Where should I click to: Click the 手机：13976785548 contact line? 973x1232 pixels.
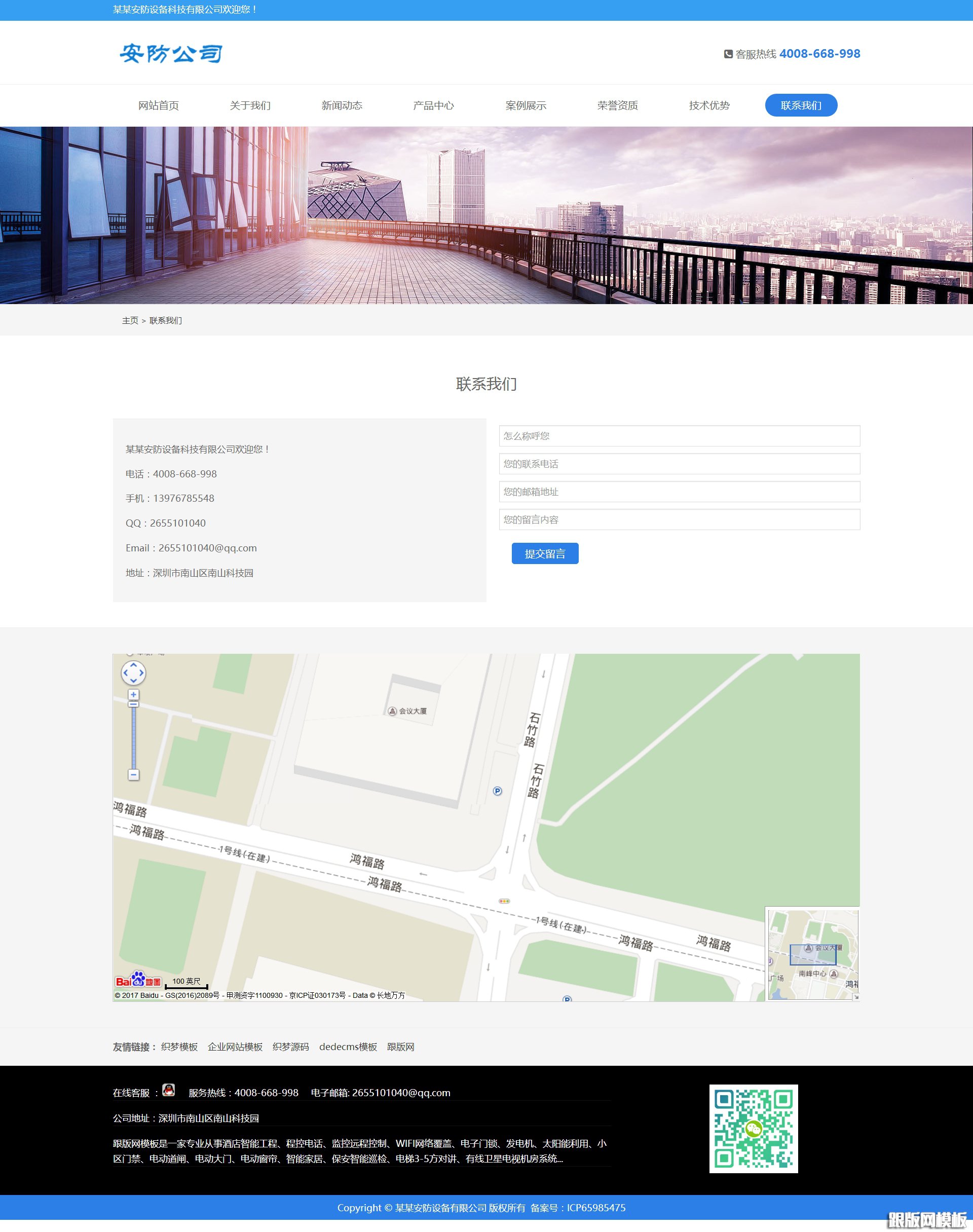[x=170, y=498]
